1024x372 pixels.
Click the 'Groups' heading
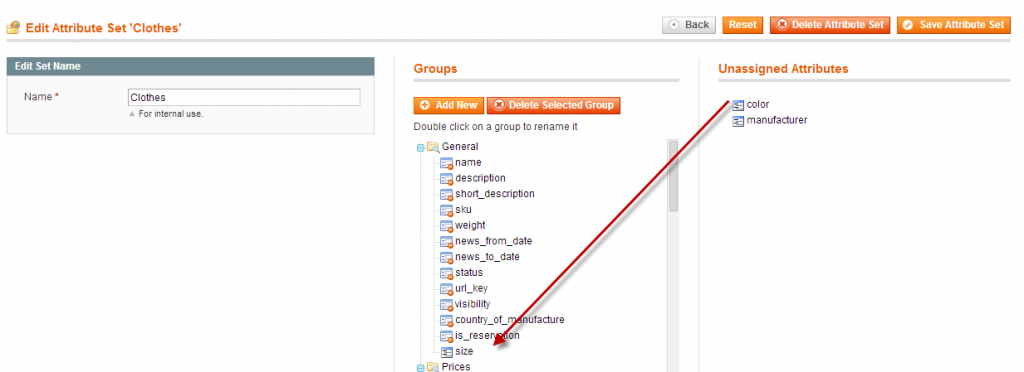pyautogui.click(x=435, y=69)
